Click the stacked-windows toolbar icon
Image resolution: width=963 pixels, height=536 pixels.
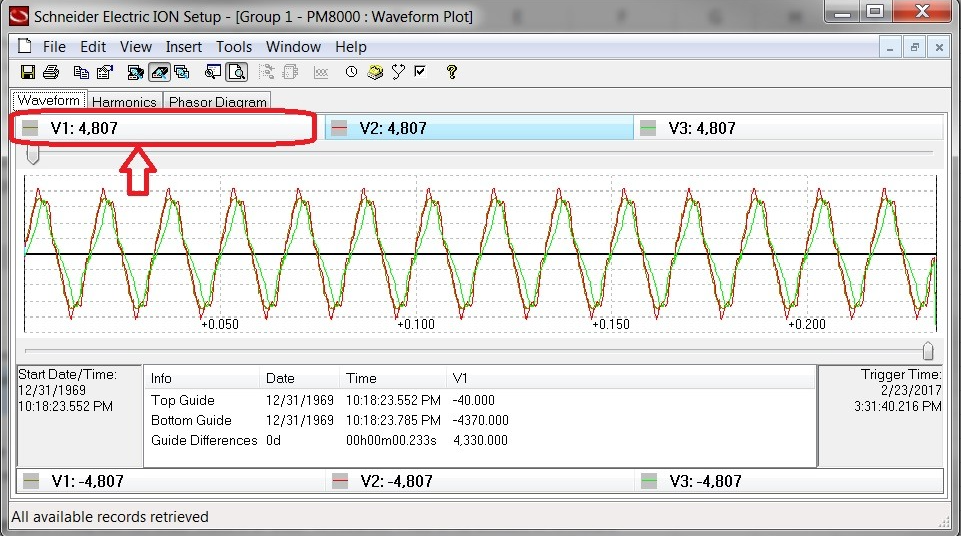click(x=182, y=72)
